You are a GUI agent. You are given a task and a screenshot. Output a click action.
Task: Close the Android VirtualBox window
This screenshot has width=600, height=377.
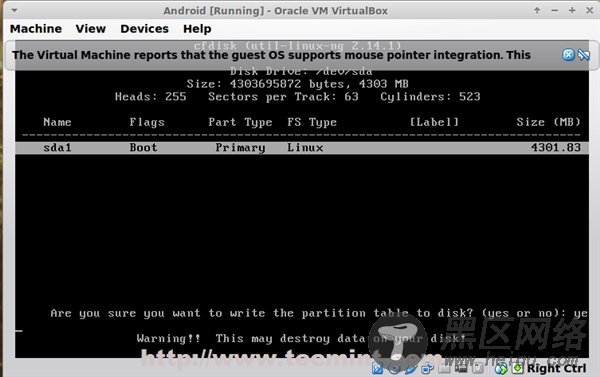(x=590, y=10)
